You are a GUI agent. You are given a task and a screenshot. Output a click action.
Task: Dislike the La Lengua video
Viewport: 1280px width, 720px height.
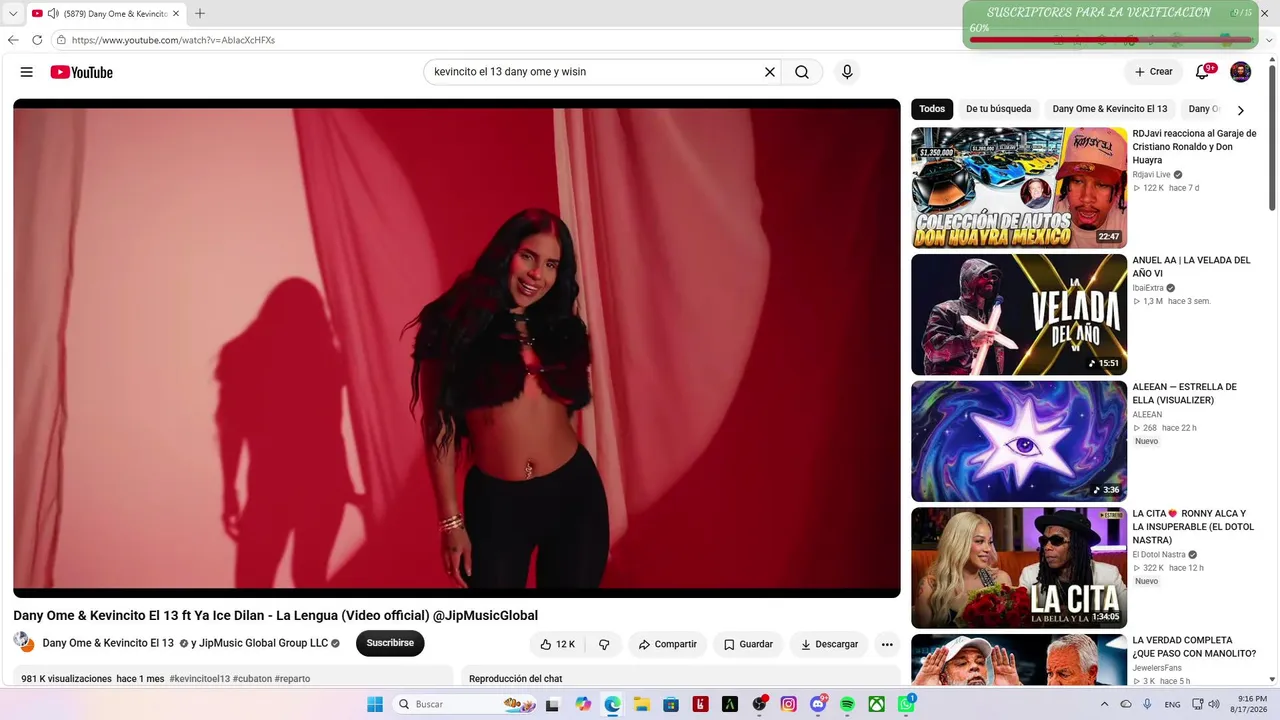point(604,644)
